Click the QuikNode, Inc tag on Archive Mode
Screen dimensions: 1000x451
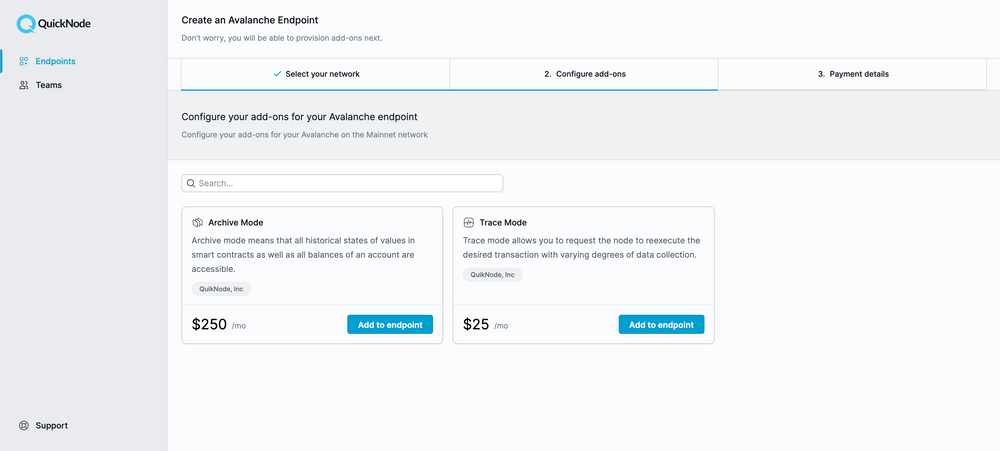(221, 288)
